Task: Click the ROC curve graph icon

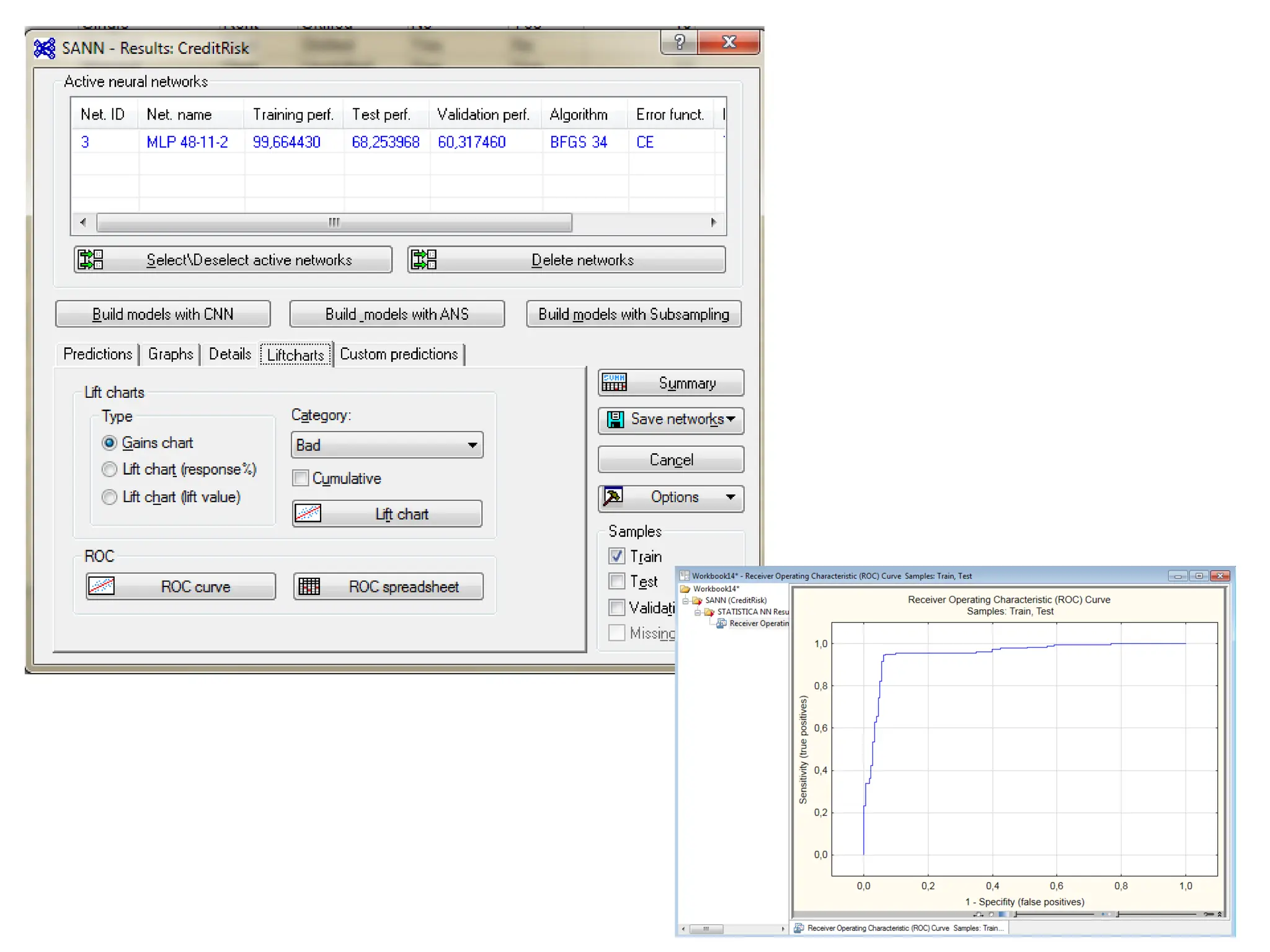Action: click(x=102, y=586)
